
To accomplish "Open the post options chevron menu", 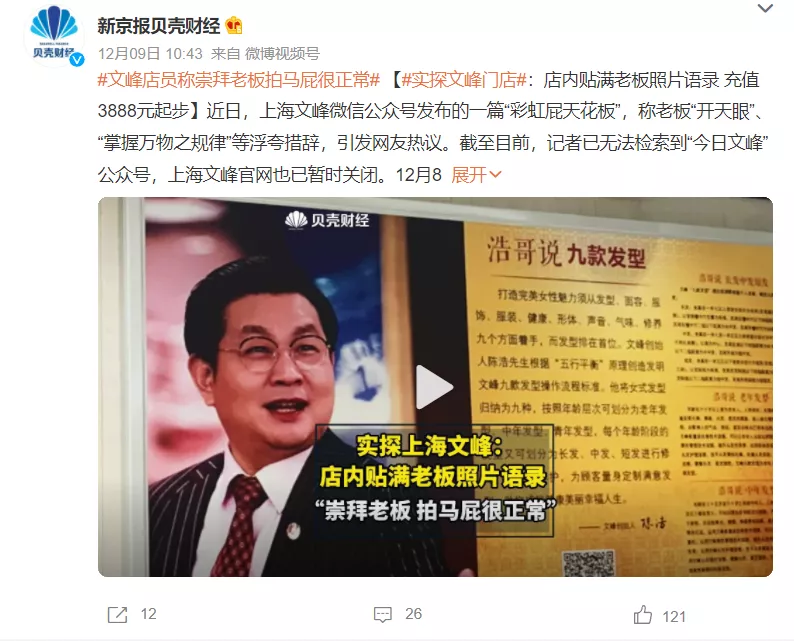I will (765, 8).
